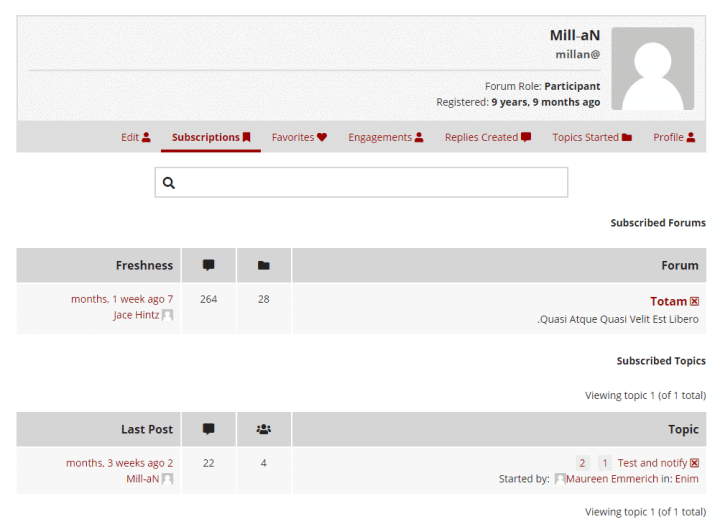The image size is (720, 532).
Task: Click the topics folder icon in forum header
Action: pos(264,265)
